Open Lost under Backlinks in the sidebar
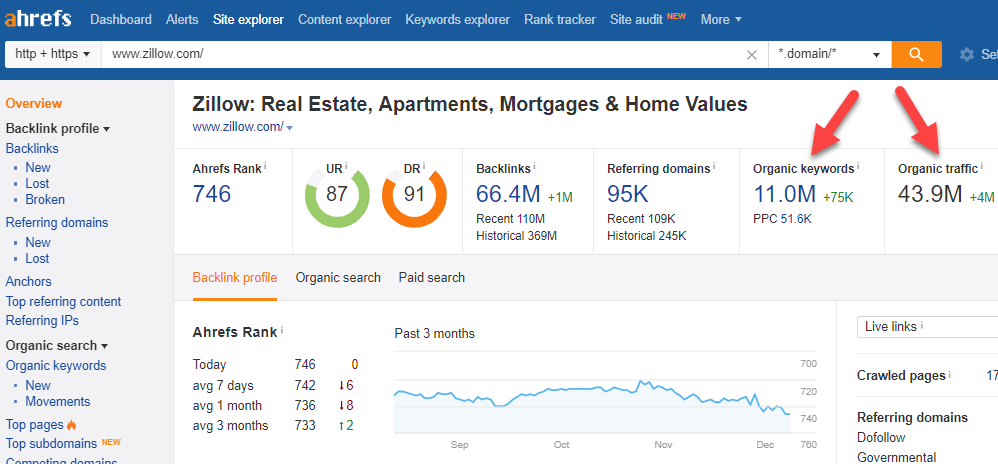The width and height of the screenshot is (998, 464). click(x=37, y=183)
